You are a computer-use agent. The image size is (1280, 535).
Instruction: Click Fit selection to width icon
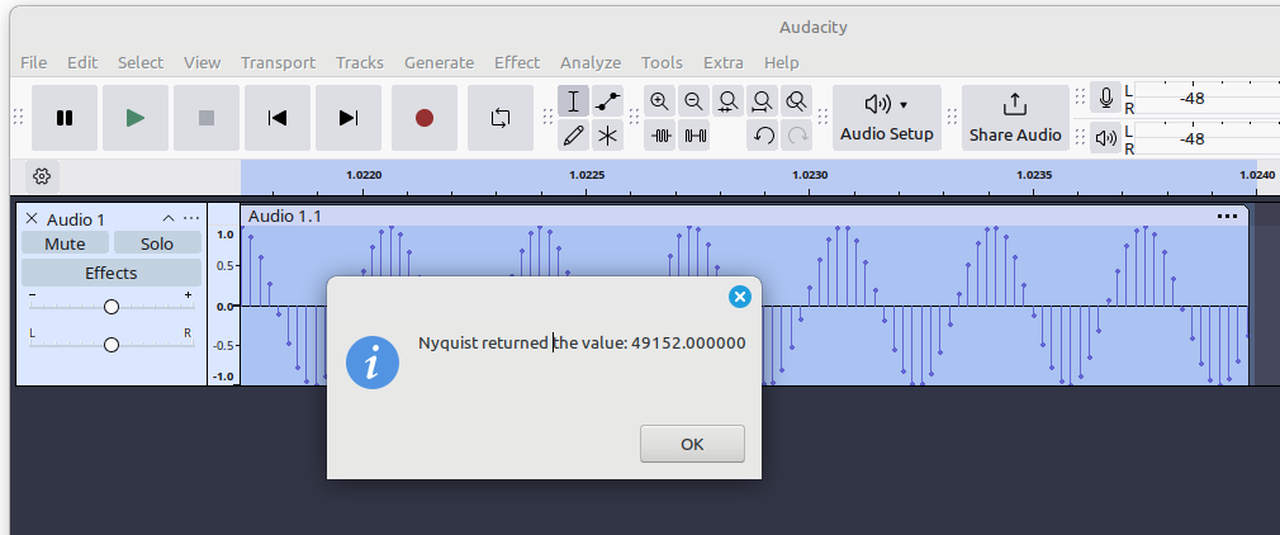(728, 102)
